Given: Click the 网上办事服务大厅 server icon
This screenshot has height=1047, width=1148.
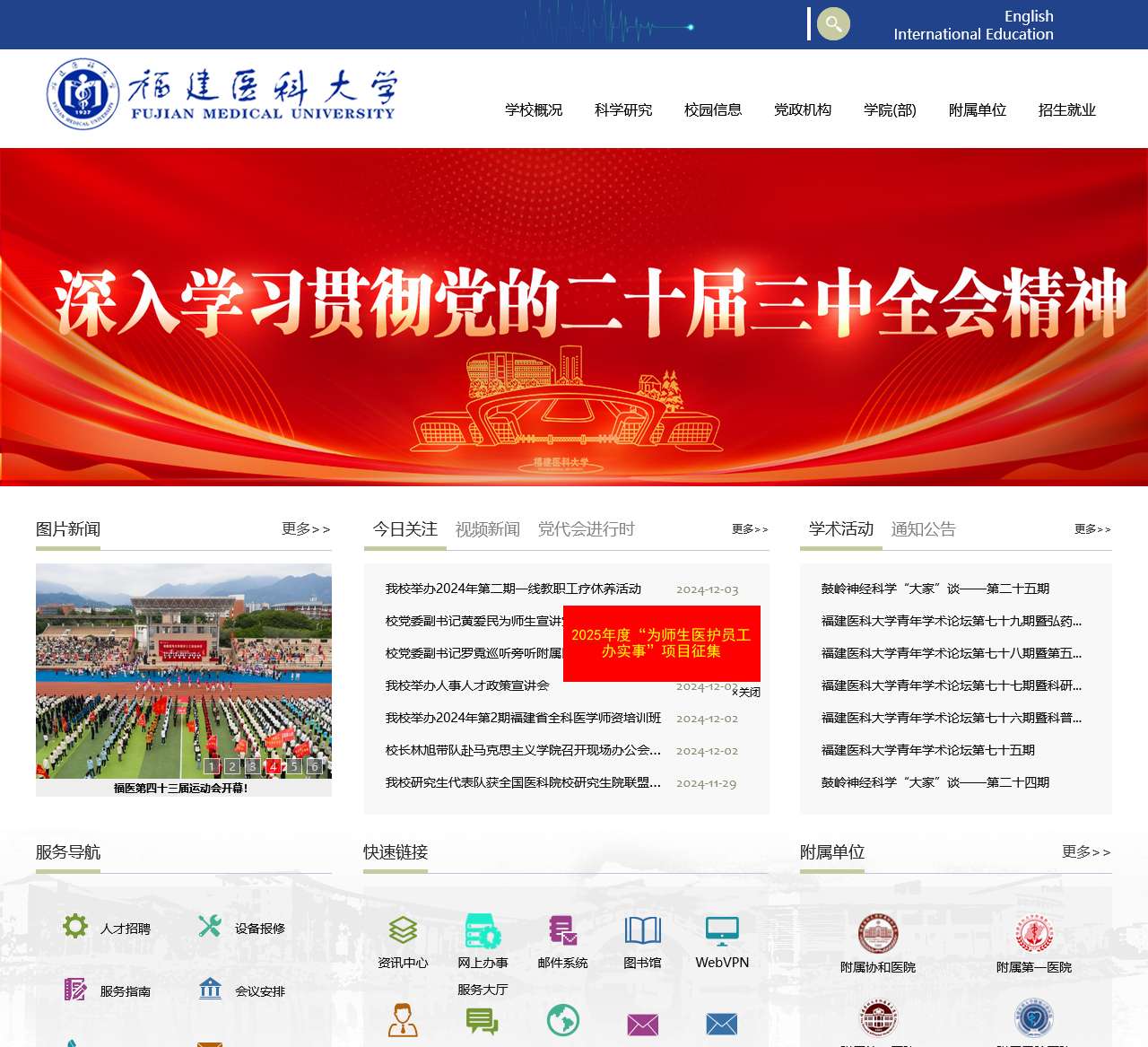Looking at the screenshot, I should click(x=483, y=930).
